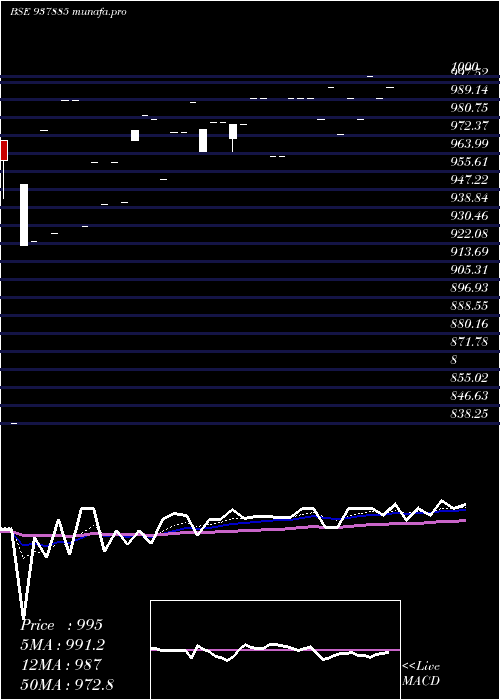Click the pink signal line in MACD panel
This screenshot has height=700, width=500.
[275, 650]
